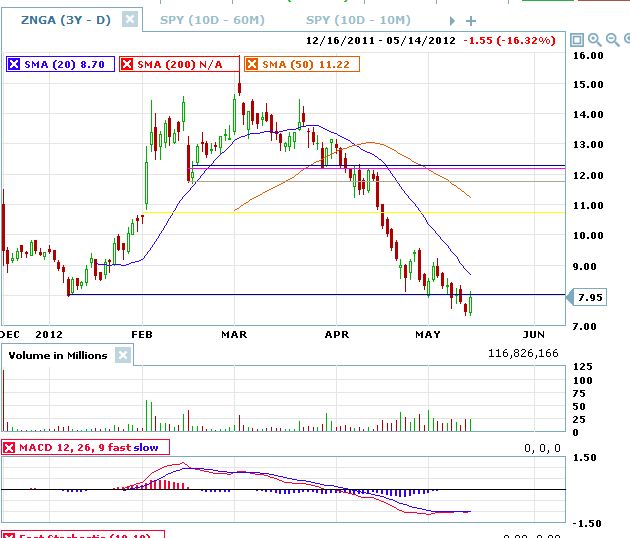Viewport: 630px width, 538px height.
Task: Open SMA (20) 8.70 indicator settings
Action: (65, 64)
